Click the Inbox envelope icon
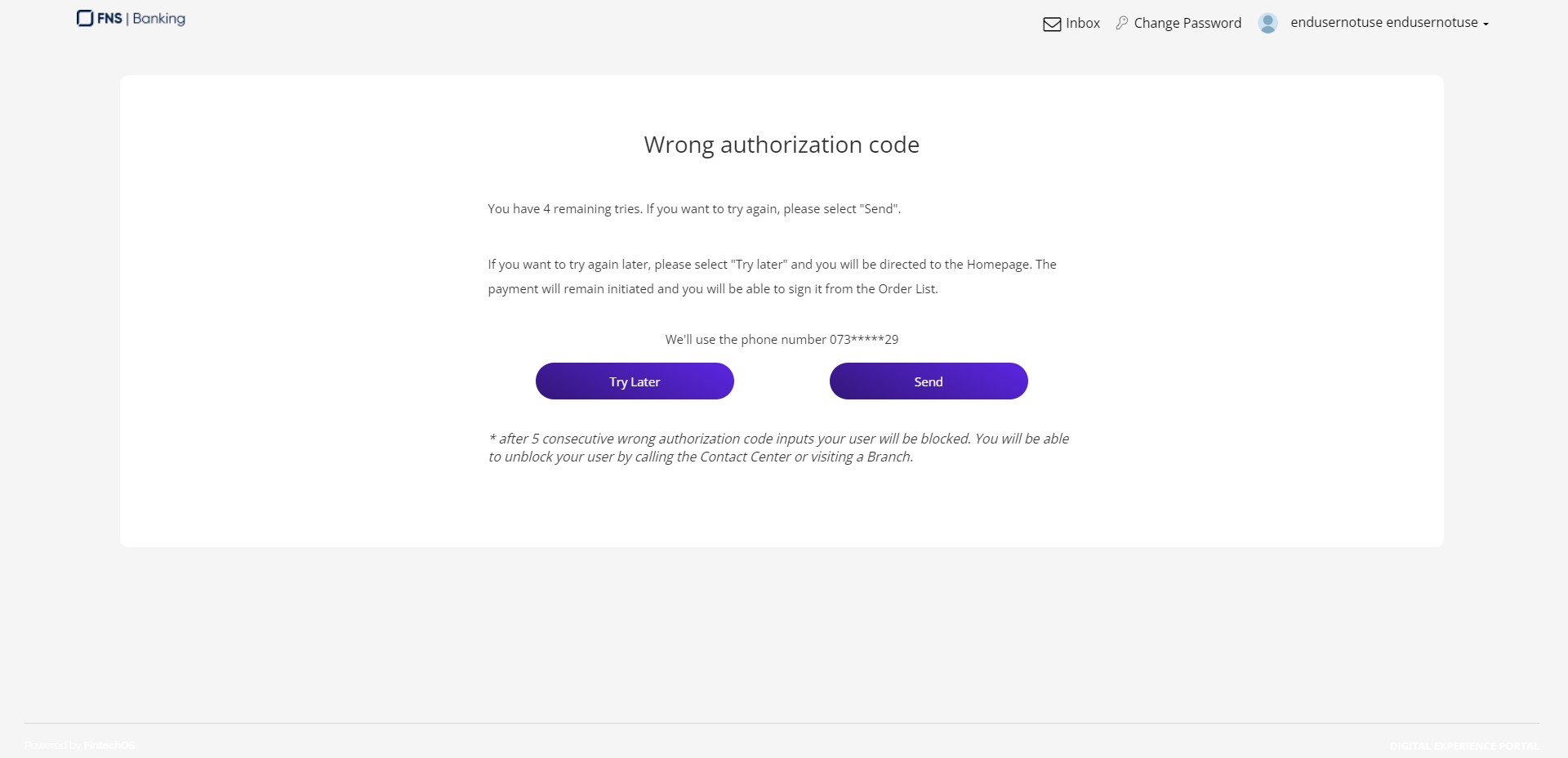Image resolution: width=1568 pixels, height=758 pixels. 1052,24
